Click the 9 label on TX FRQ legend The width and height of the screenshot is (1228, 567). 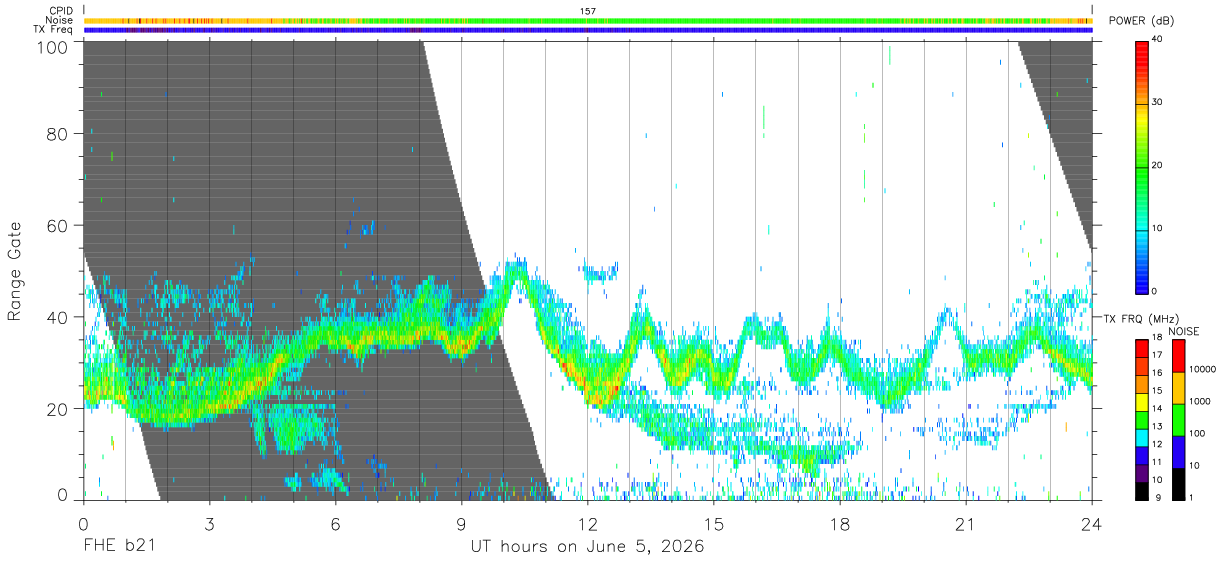pyautogui.click(x=1160, y=497)
